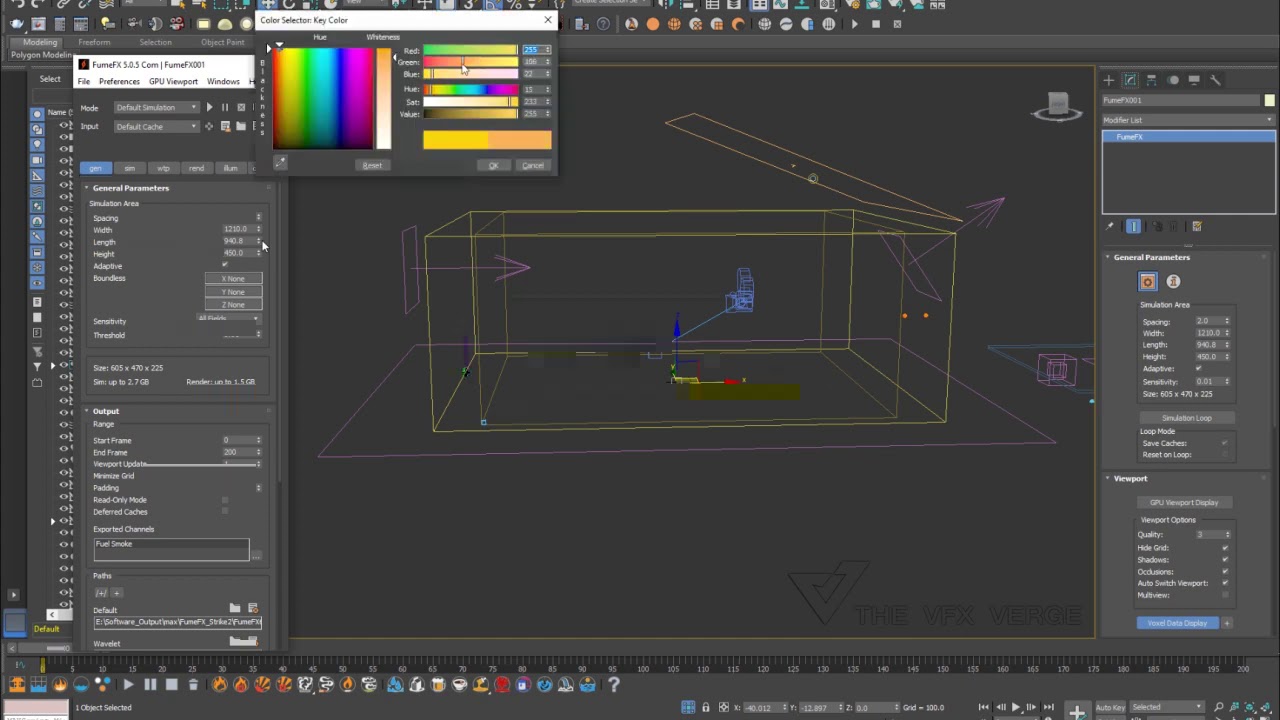
Task: Switch to the sim tab
Action: coord(129,168)
